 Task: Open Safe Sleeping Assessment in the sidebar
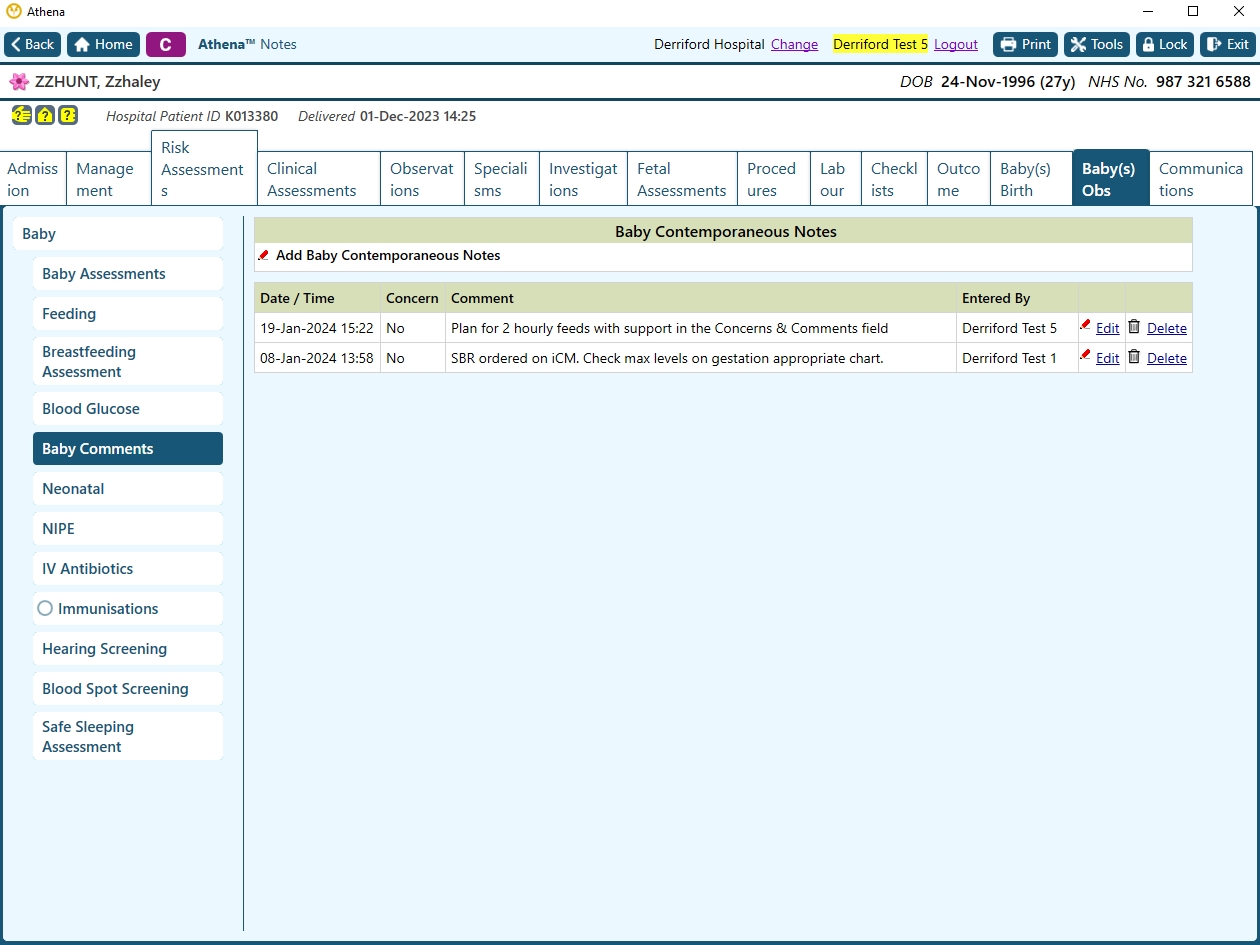click(127, 736)
